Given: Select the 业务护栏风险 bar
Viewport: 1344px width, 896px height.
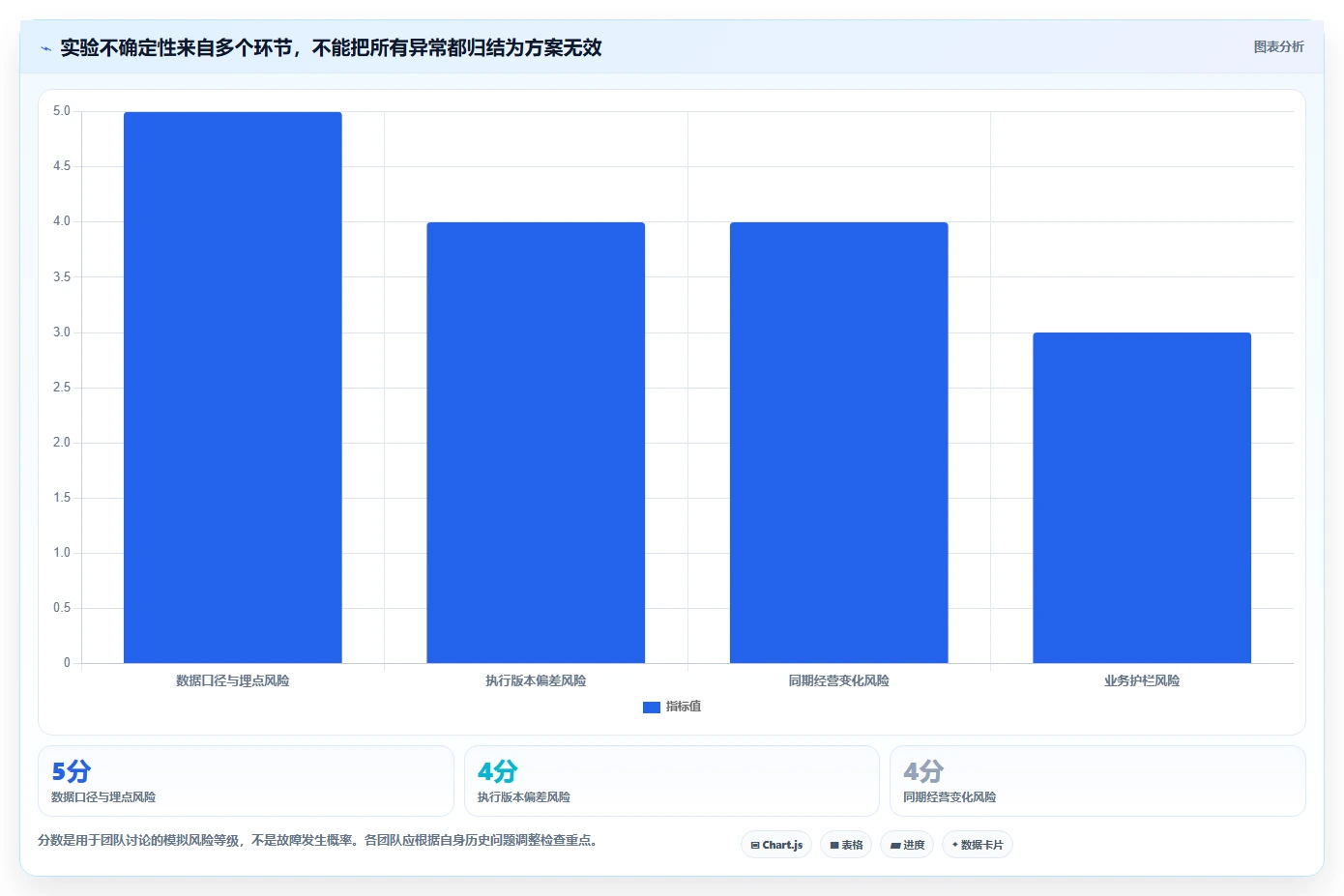Looking at the screenshot, I should [x=1142, y=498].
